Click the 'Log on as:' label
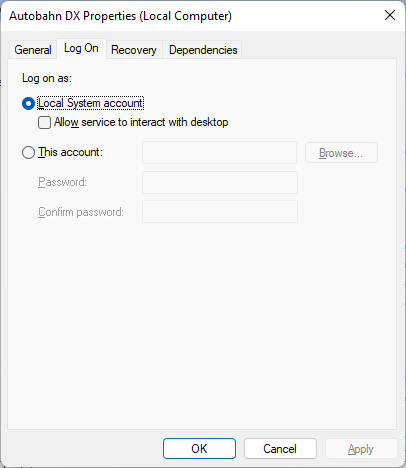This screenshot has height=468, width=406. (47, 78)
